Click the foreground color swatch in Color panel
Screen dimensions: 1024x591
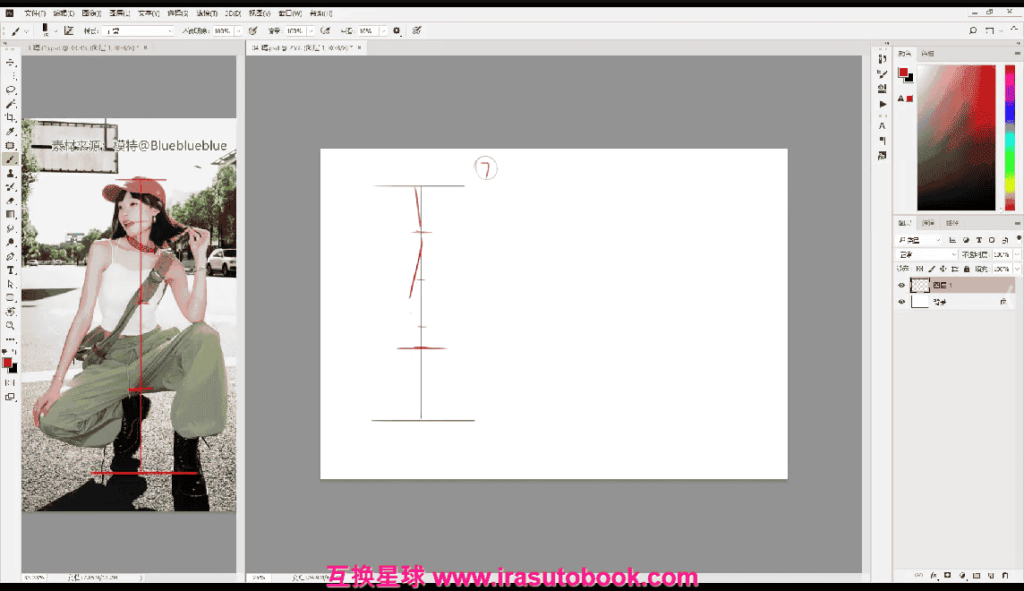click(903, 72)
